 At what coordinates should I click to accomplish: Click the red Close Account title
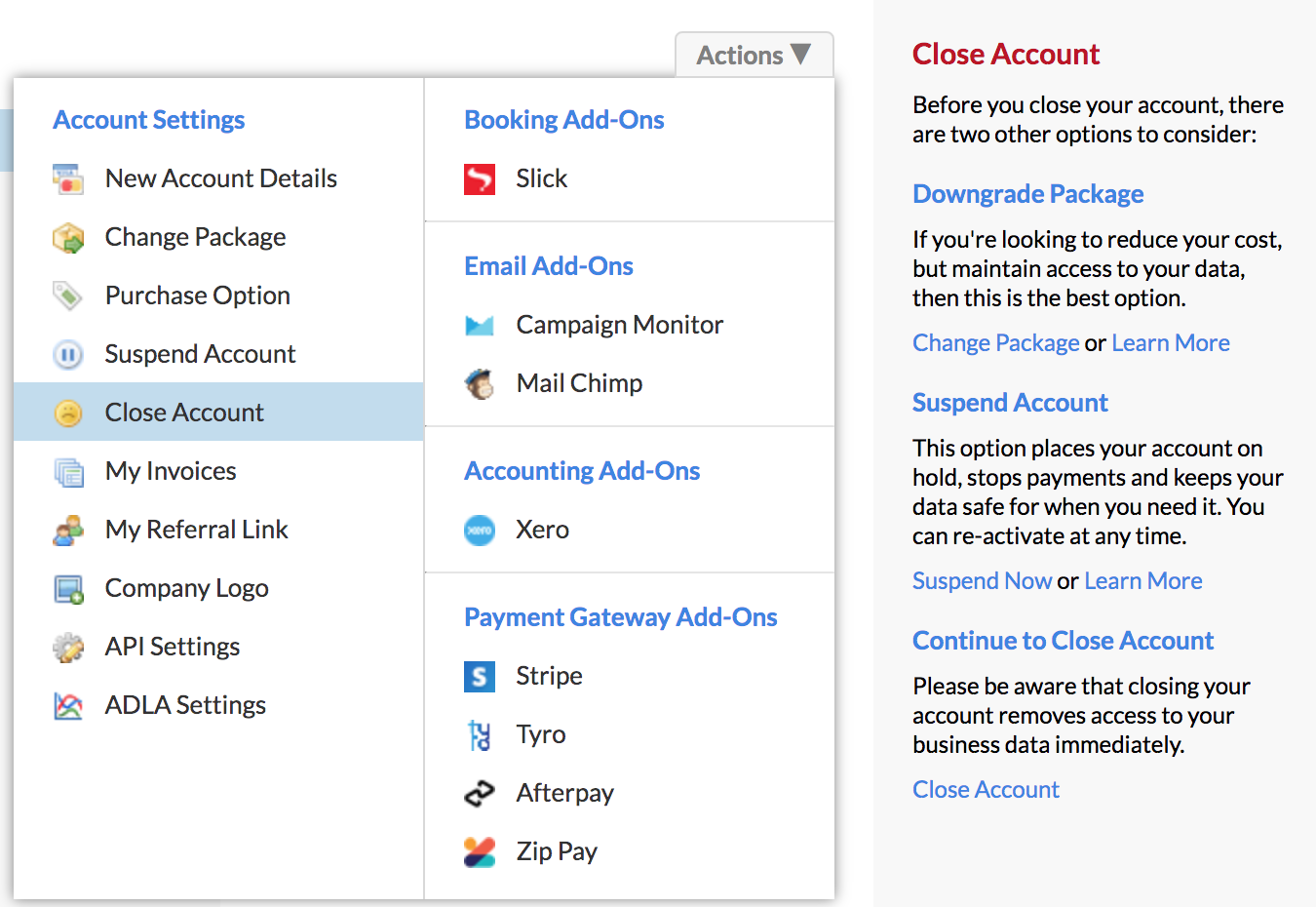(1006, 55)
